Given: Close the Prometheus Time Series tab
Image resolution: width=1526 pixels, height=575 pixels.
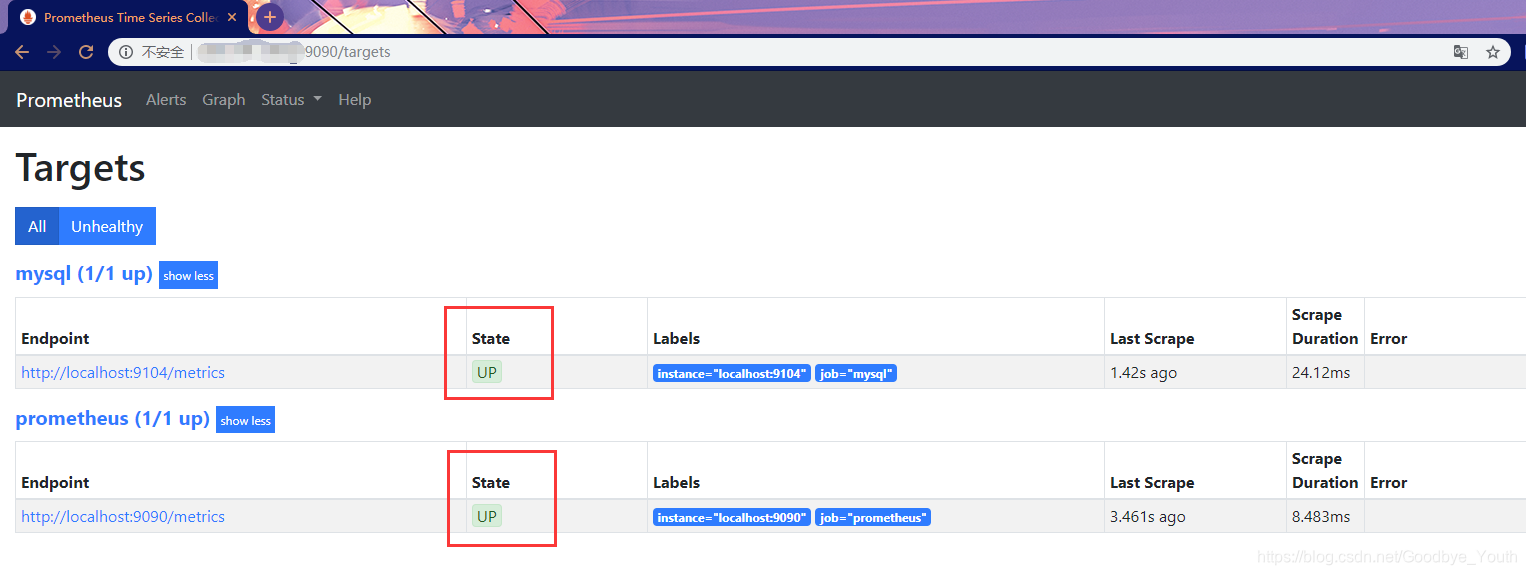Looking at the screenshot, I should [232, 18].
